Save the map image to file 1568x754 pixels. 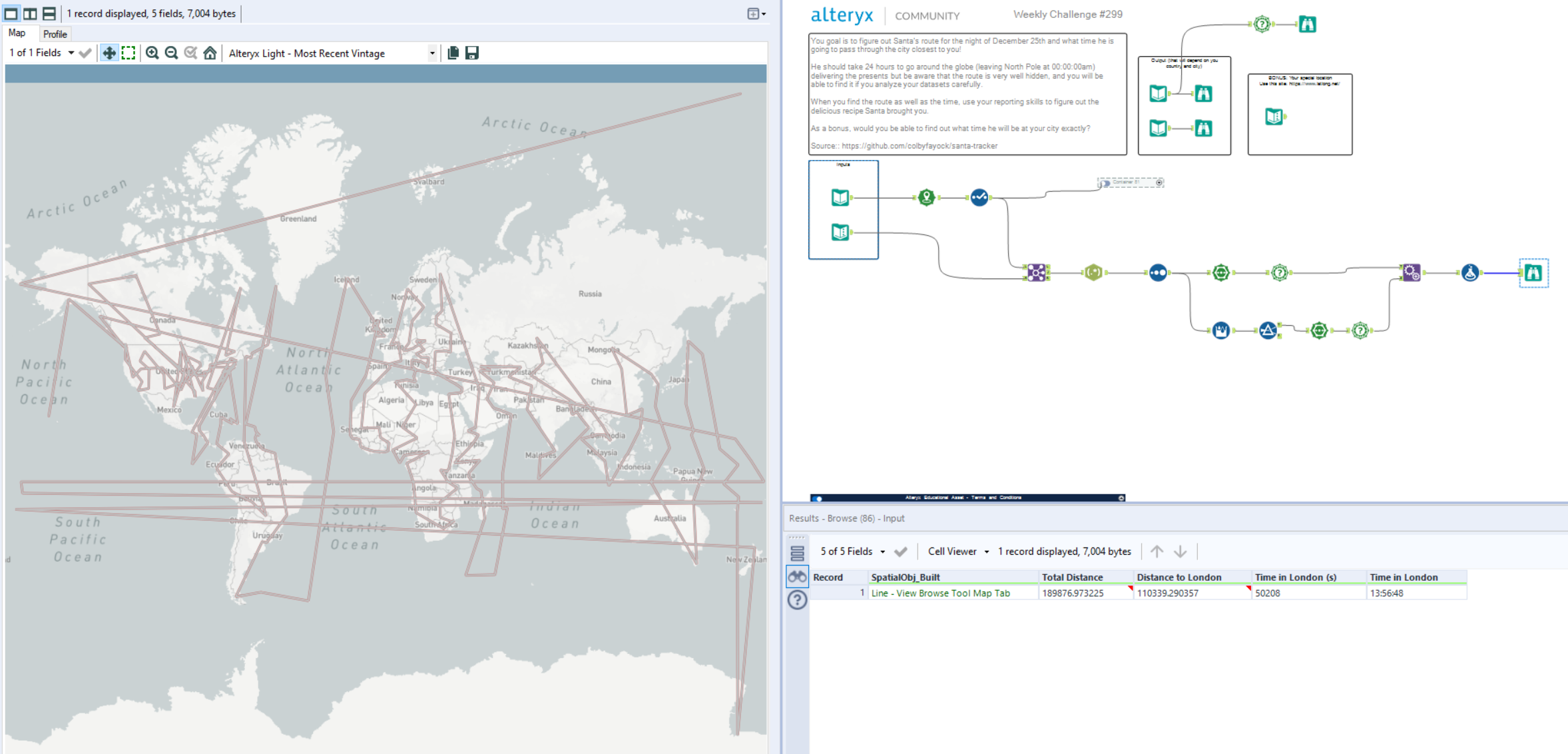(472, 53)
